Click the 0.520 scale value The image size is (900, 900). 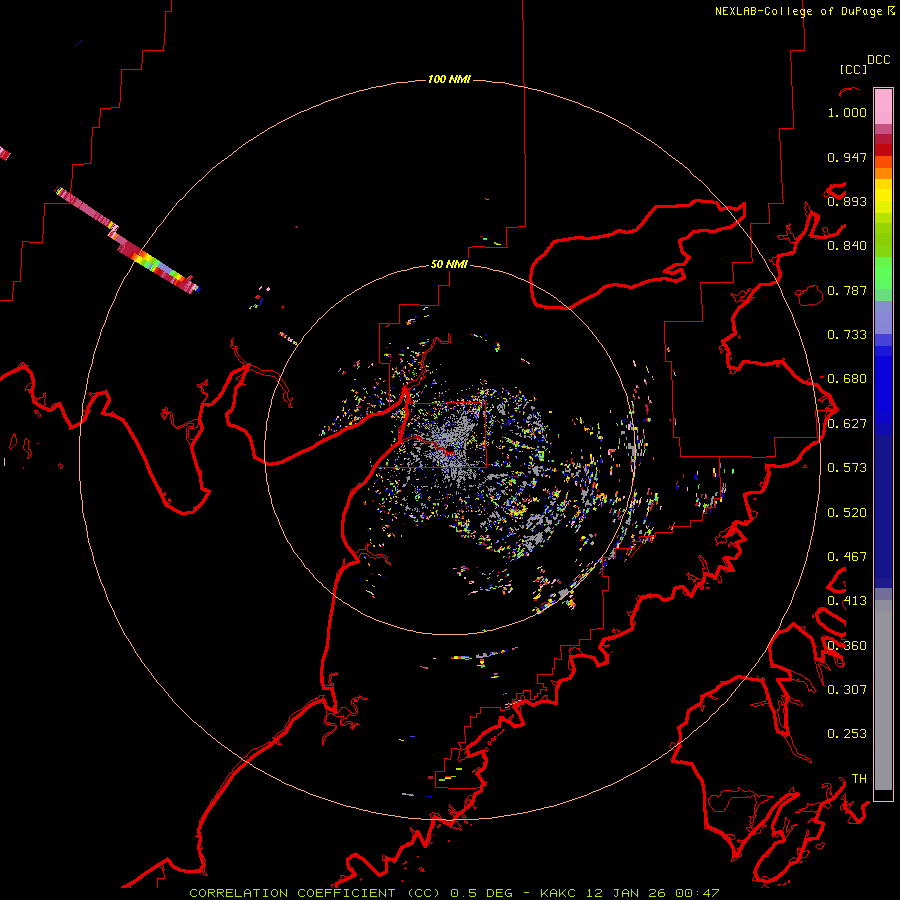[847, 513]
